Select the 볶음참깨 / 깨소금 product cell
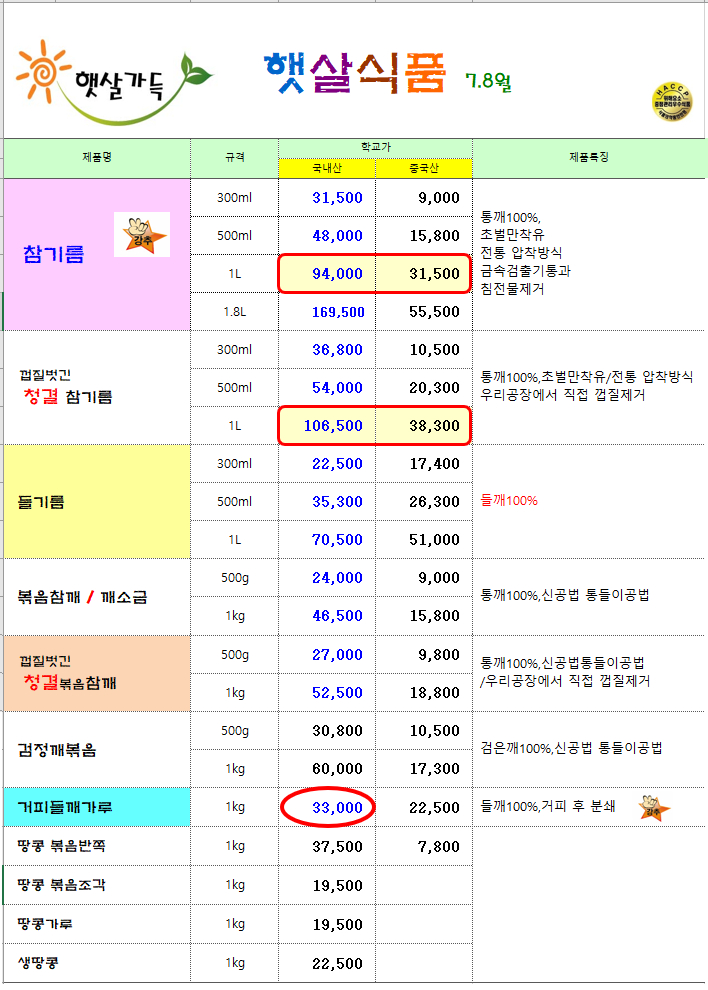The image size is (708, 990). point(97,597)
